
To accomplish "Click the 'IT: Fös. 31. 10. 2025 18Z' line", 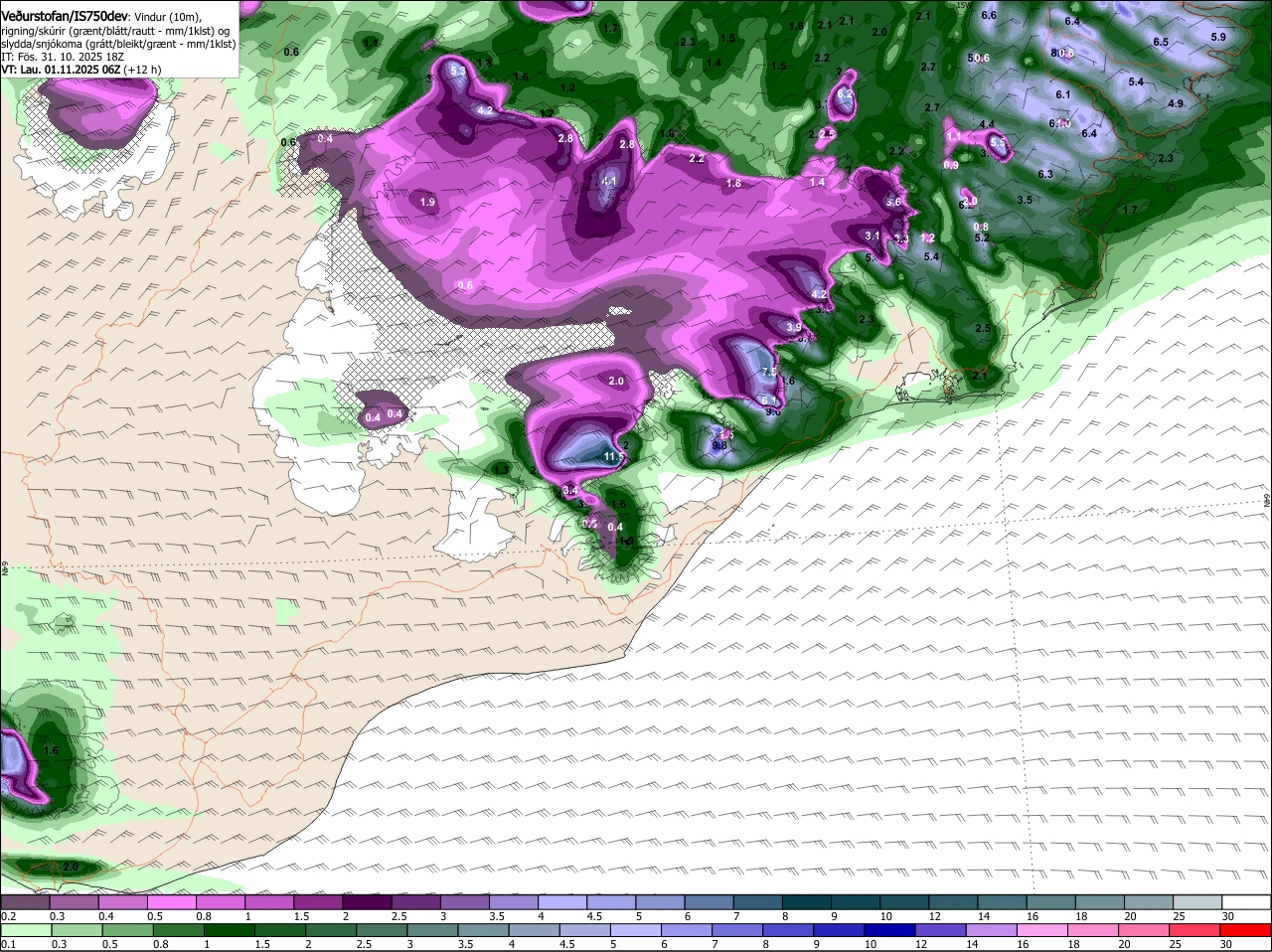I will (x=63, y=57).
